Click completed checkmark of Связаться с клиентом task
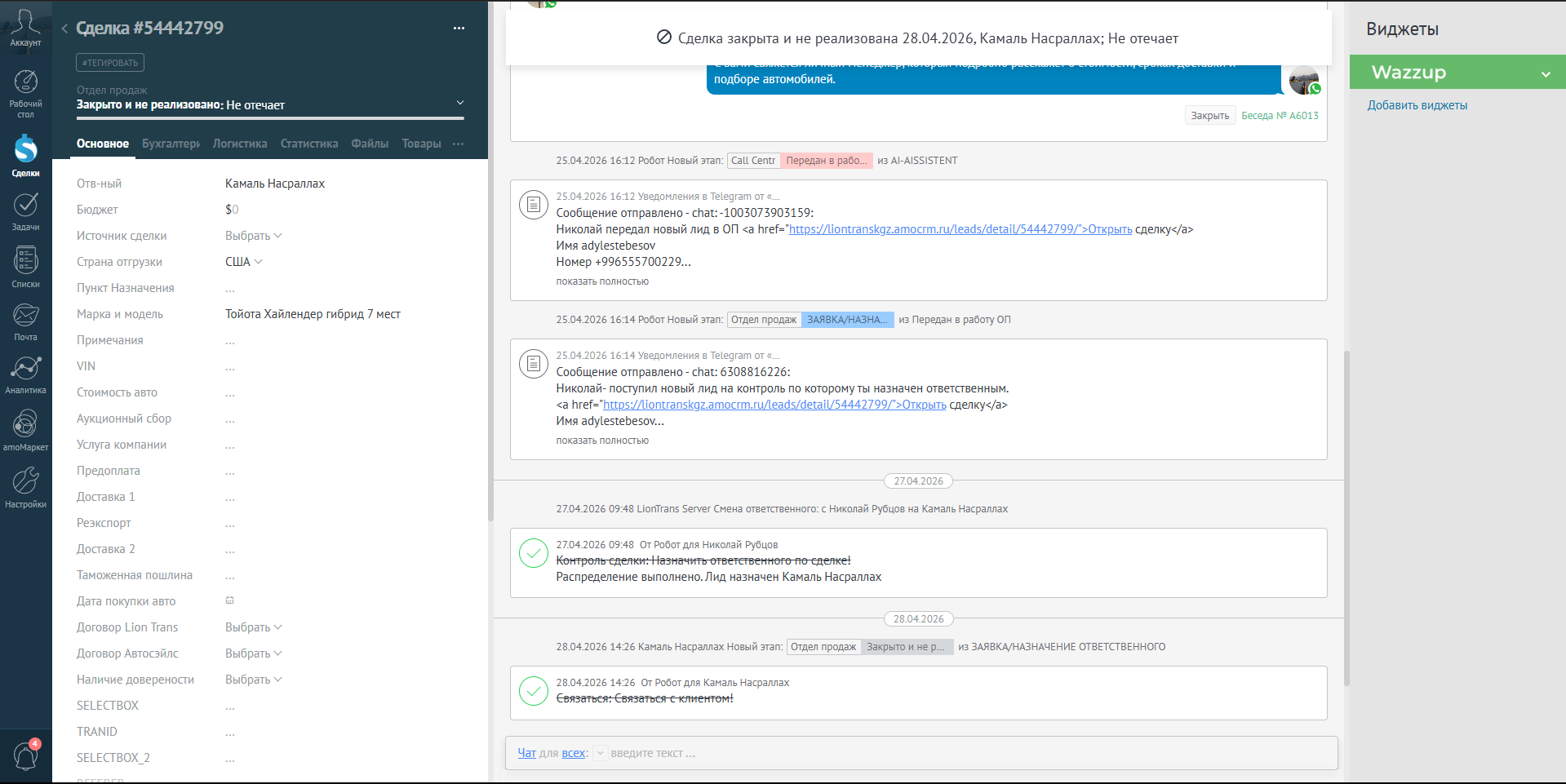 point(534,690)
